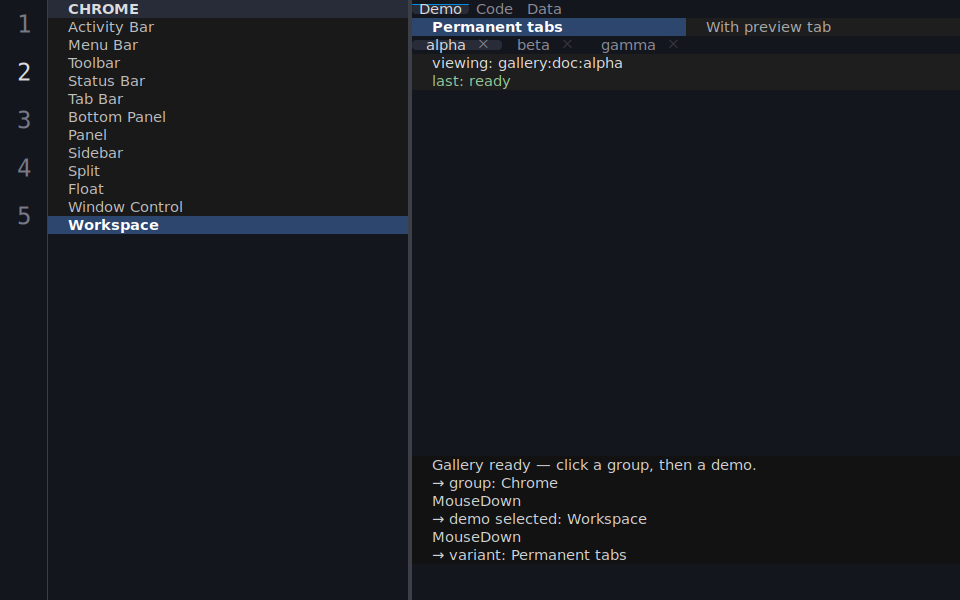960x600 pixels.
Task: Select activity bar item 2
Action: pyautogui.click(x=24, y=72)
